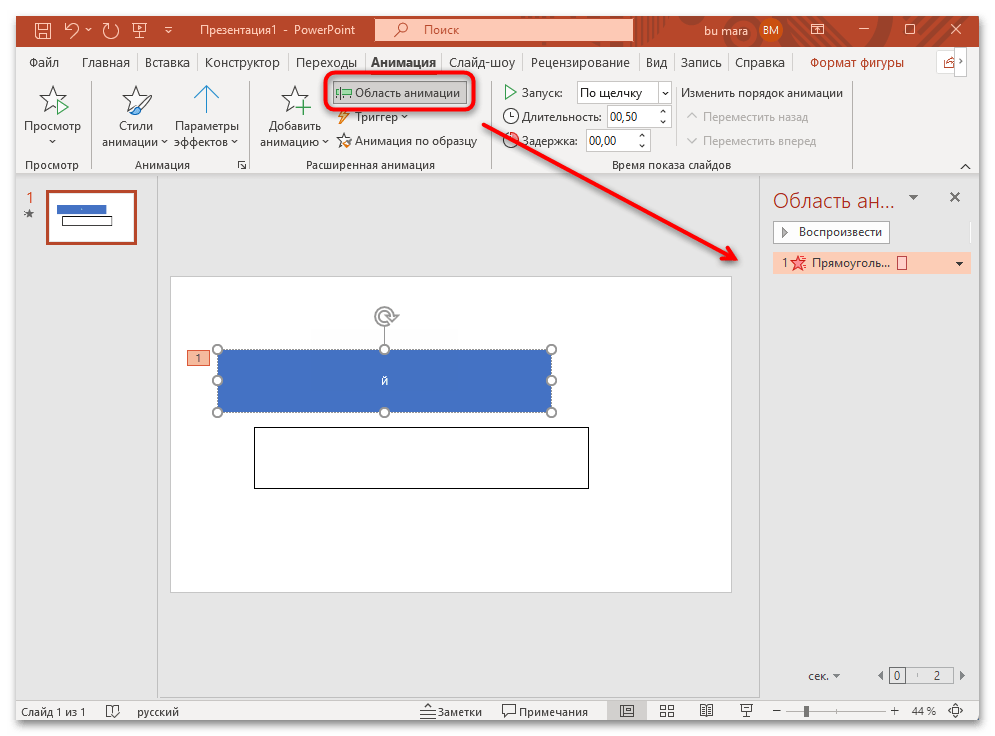Start Slide Show from the status bar
The image size is (995, 736).
[x=746, y=711]
